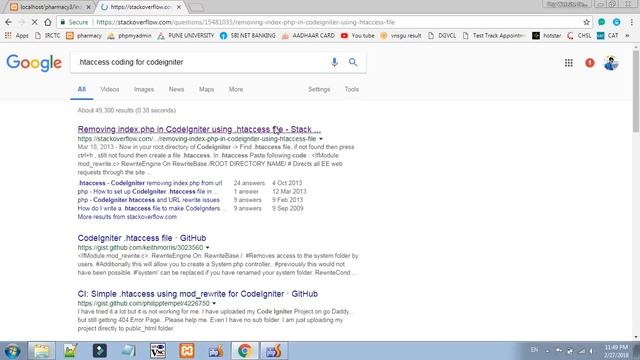Open Google notifications red badge
640x360 pixels.
click(590, 63)
